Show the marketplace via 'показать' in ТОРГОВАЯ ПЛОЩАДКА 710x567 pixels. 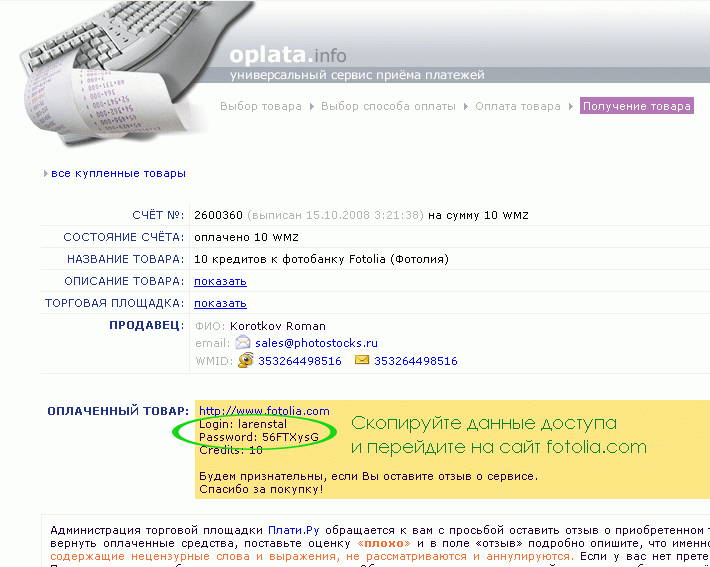coord(220,303)
